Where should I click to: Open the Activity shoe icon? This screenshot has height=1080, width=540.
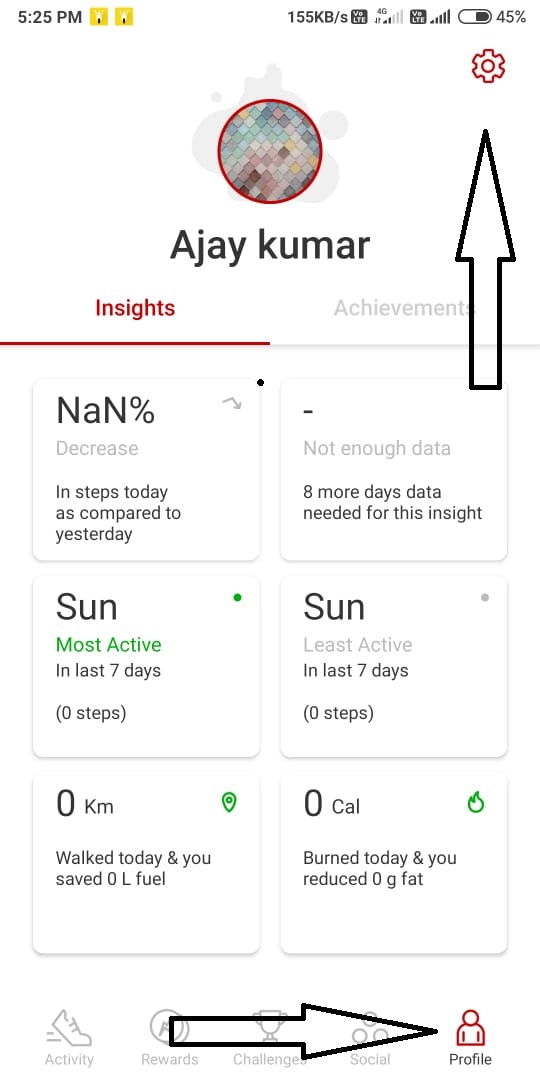[69, 1028]
